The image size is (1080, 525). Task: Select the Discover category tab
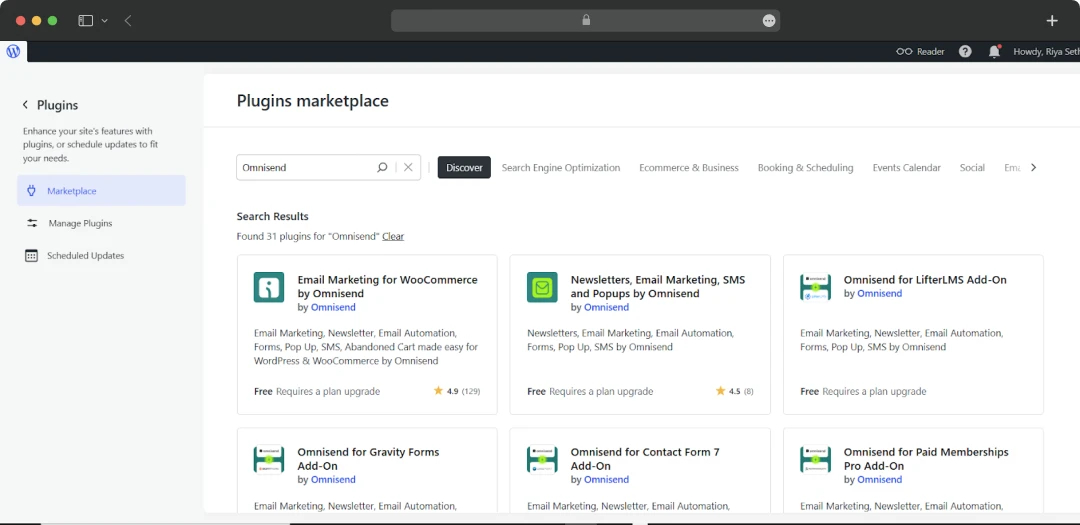tap(464, 167)
